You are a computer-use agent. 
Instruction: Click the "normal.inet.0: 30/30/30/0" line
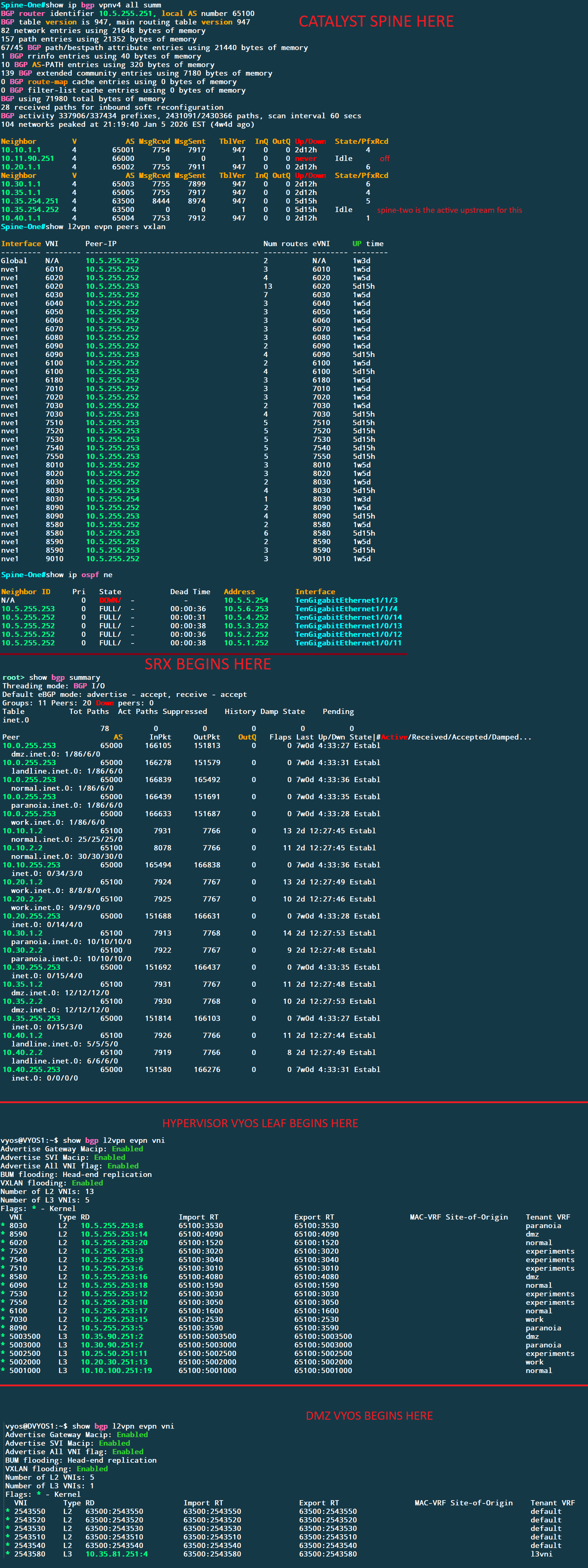click(x=67, y=856)
